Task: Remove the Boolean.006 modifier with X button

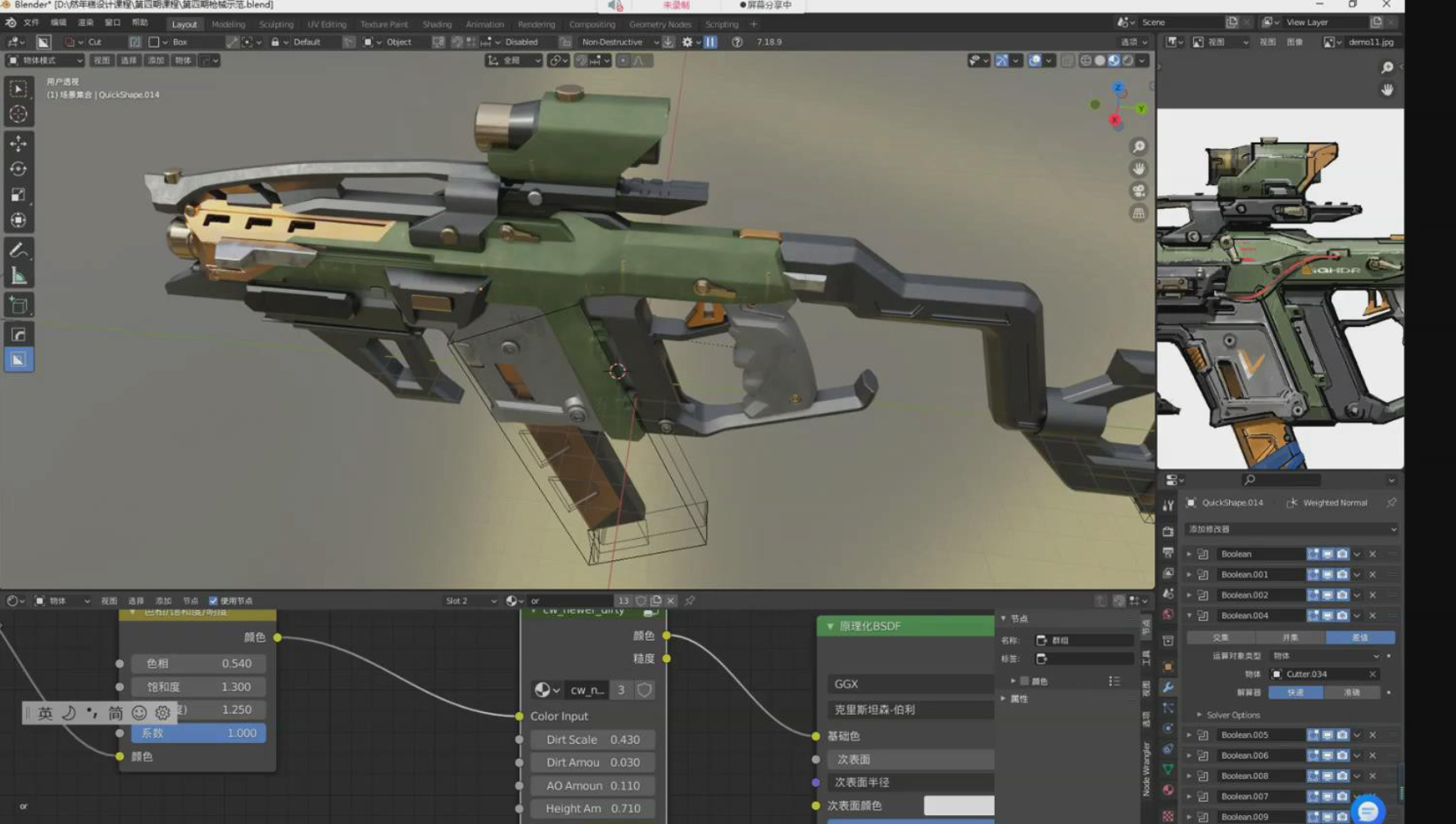Action: (1372, 755)
